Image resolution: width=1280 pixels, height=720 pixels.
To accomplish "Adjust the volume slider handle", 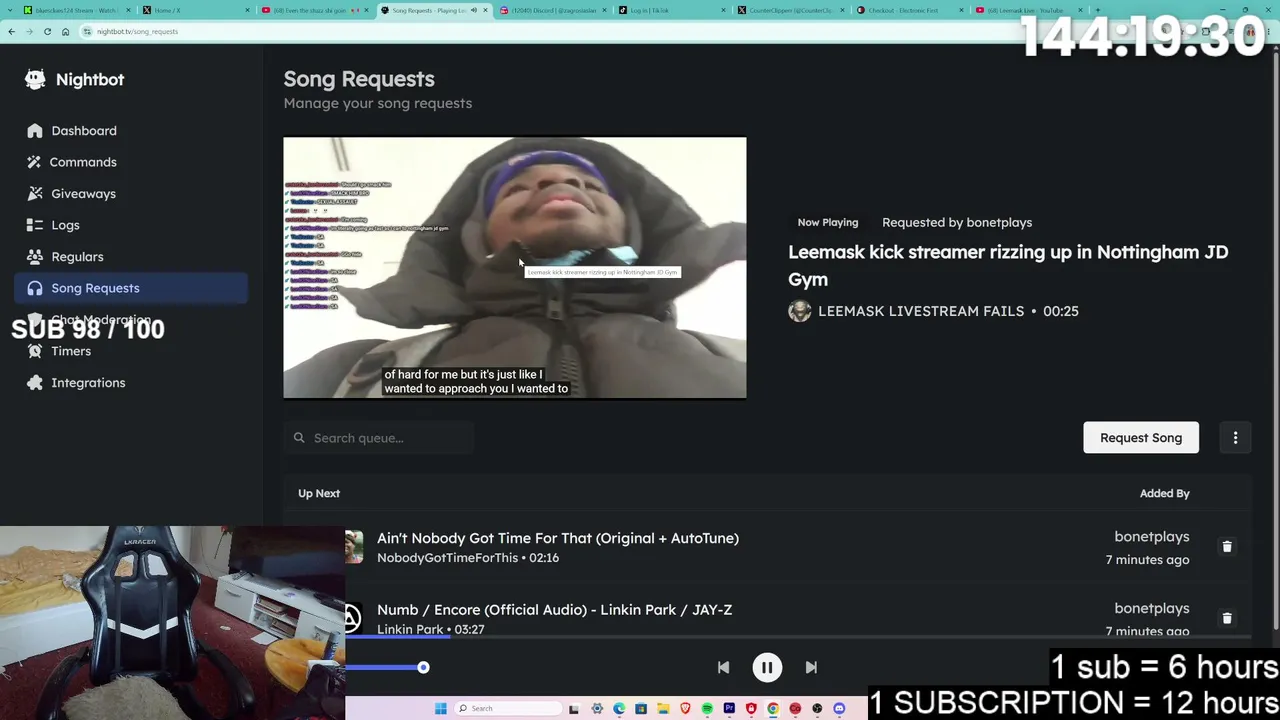I will pyautogui.click(x=423, y=667).
